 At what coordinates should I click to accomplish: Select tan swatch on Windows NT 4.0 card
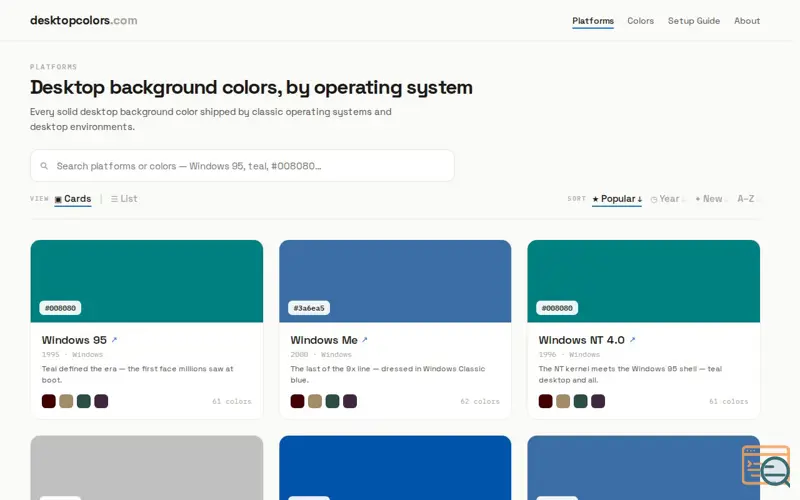click(x=563, y=402)
